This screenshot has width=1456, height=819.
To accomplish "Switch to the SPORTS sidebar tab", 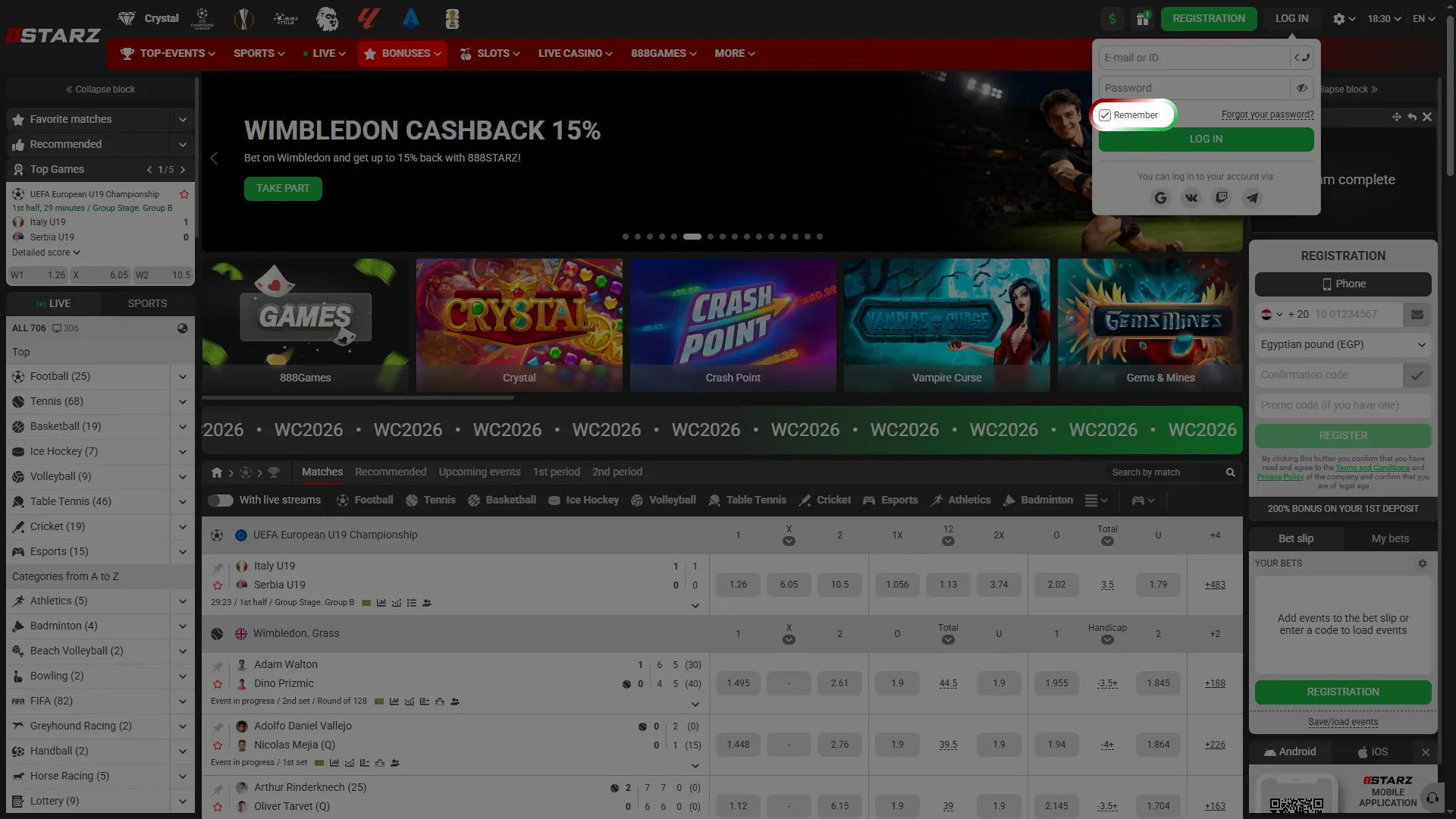I will (x=148, y=304).
